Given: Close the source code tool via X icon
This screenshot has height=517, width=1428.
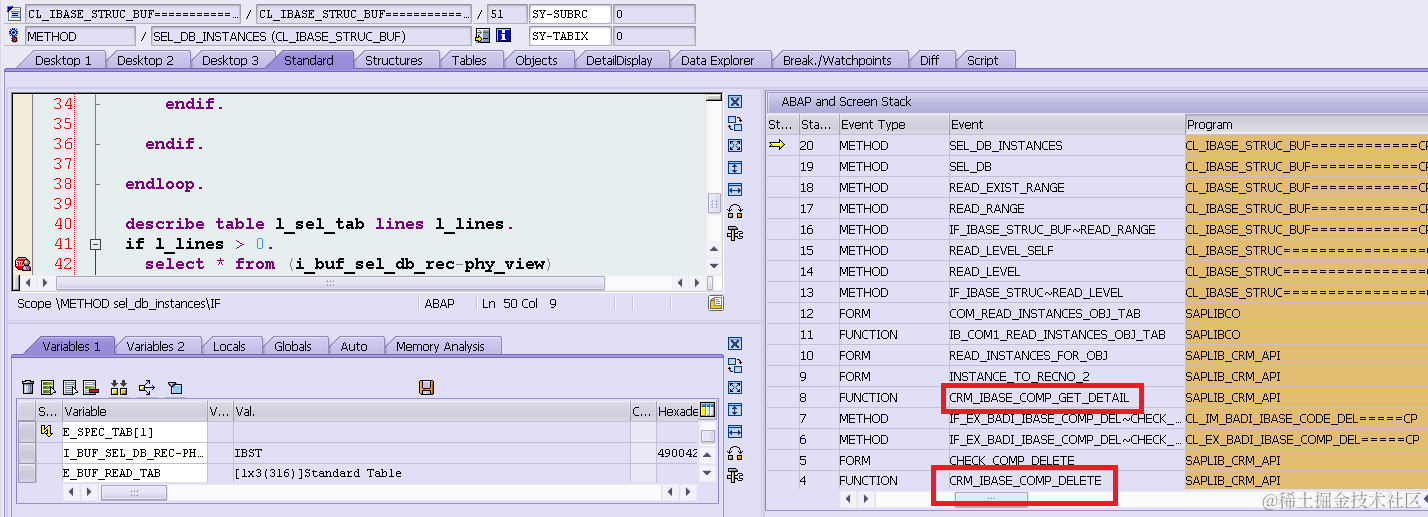Looking at the screenshot, I should pyautogui.click(x=735, y=102).
